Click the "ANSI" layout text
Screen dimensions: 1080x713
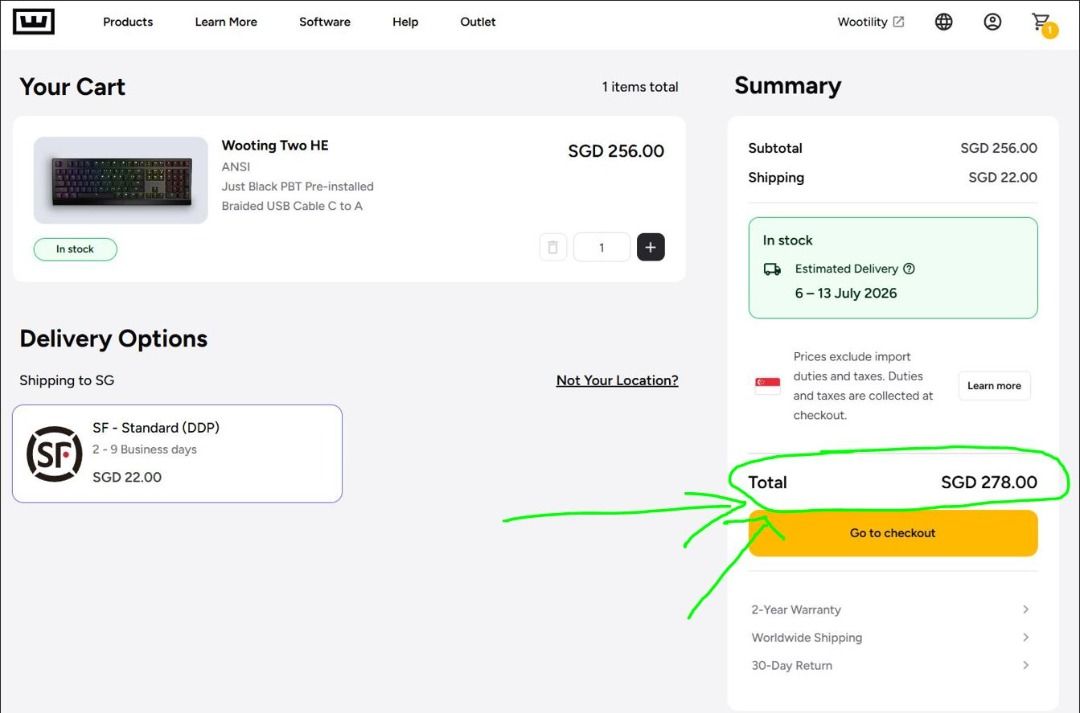point(236,167)
